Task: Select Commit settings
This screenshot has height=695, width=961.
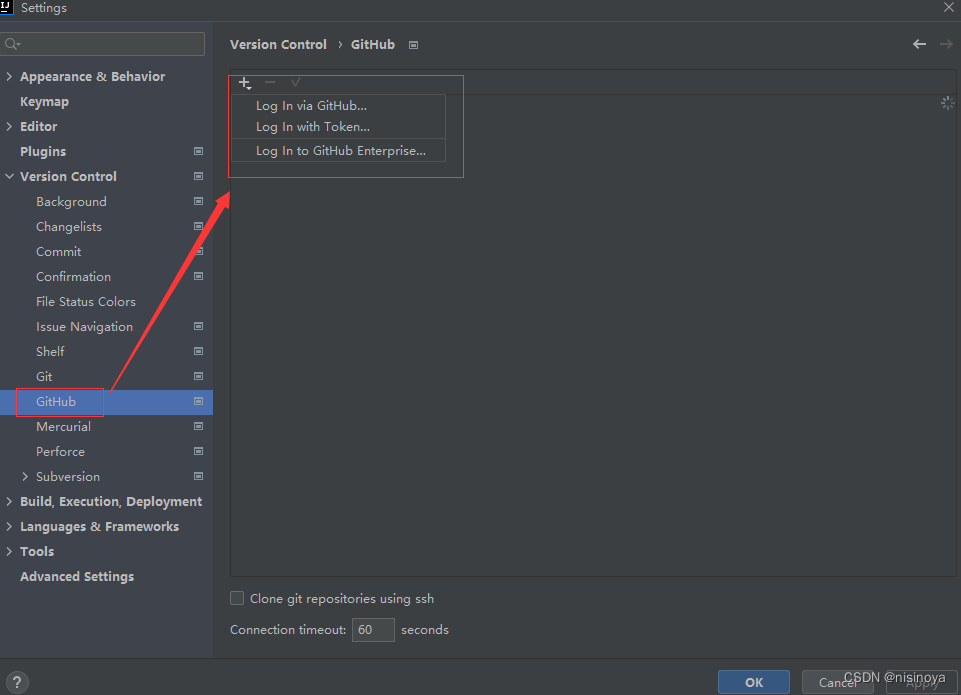Action: [x=58, y=252]
